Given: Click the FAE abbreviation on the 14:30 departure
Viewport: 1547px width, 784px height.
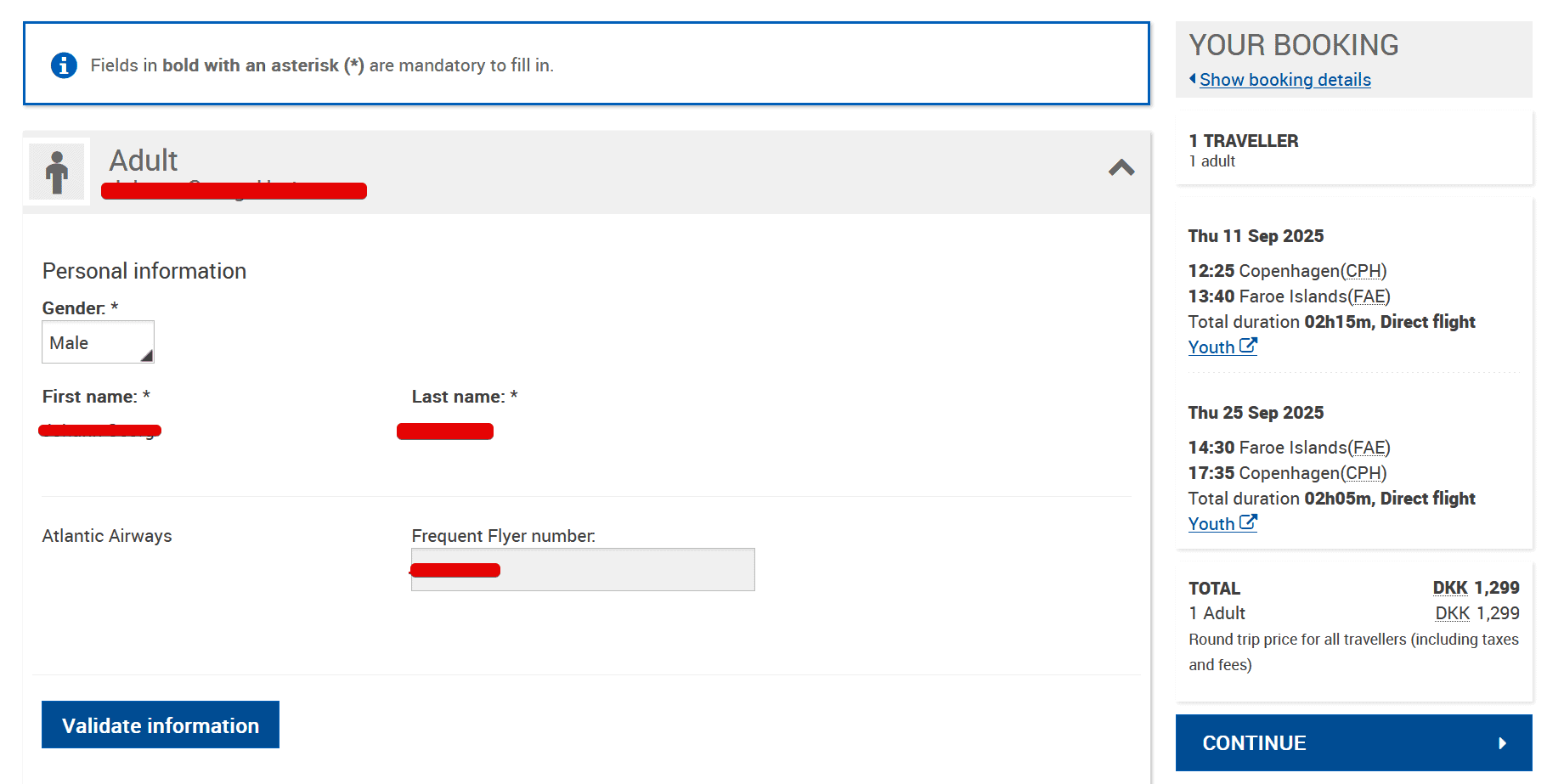Looking at the screenshot, I should 1369,448.
